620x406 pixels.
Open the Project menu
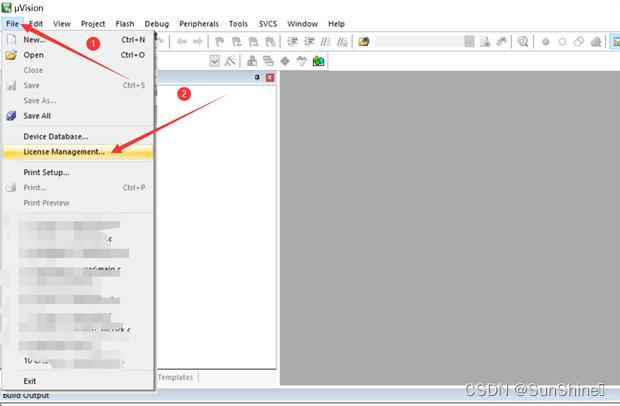tap(93, 24)
